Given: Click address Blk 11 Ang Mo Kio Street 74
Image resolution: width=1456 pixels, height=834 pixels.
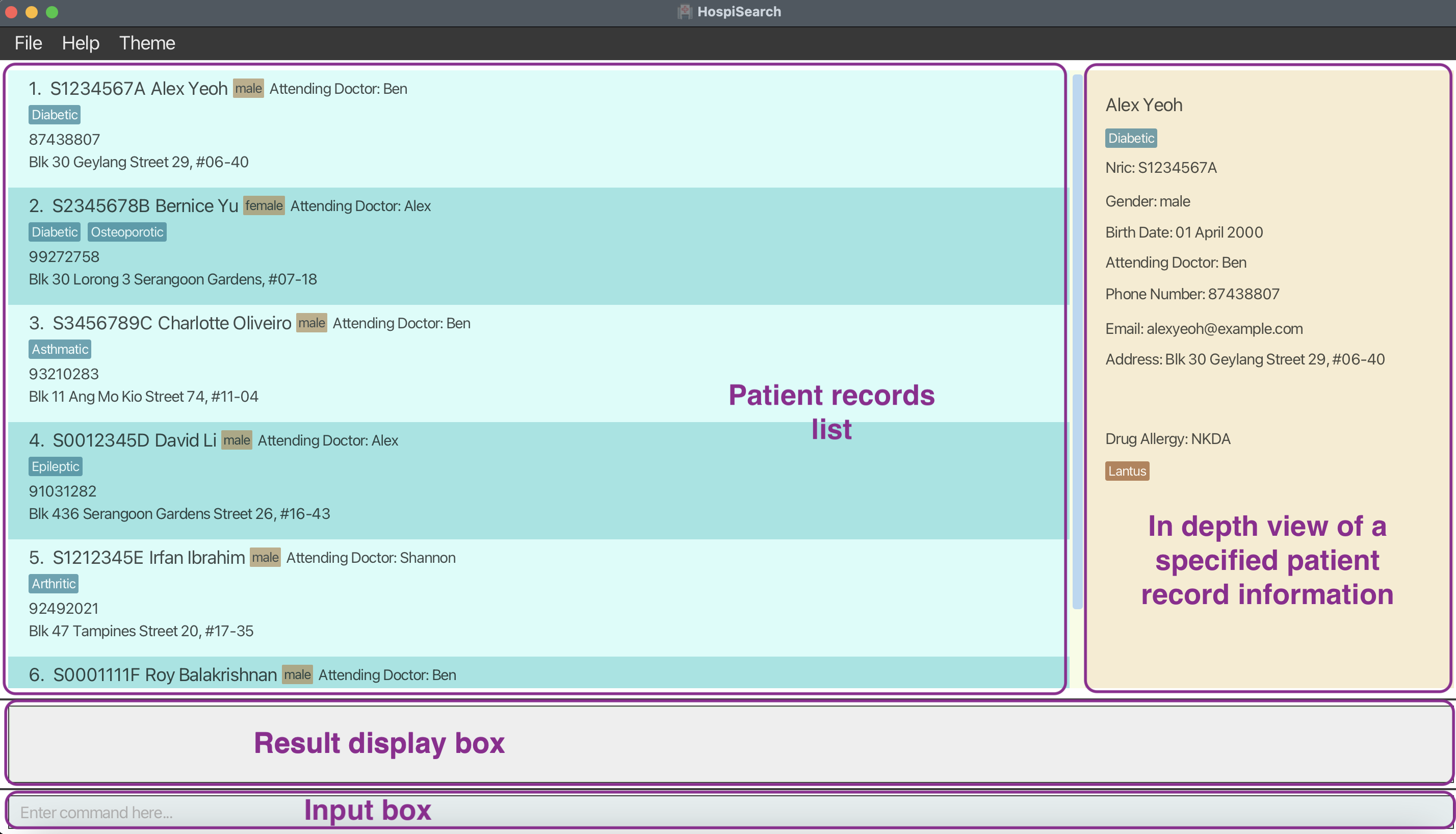Looking at the screenshot, I should click(x=144, y=397).
